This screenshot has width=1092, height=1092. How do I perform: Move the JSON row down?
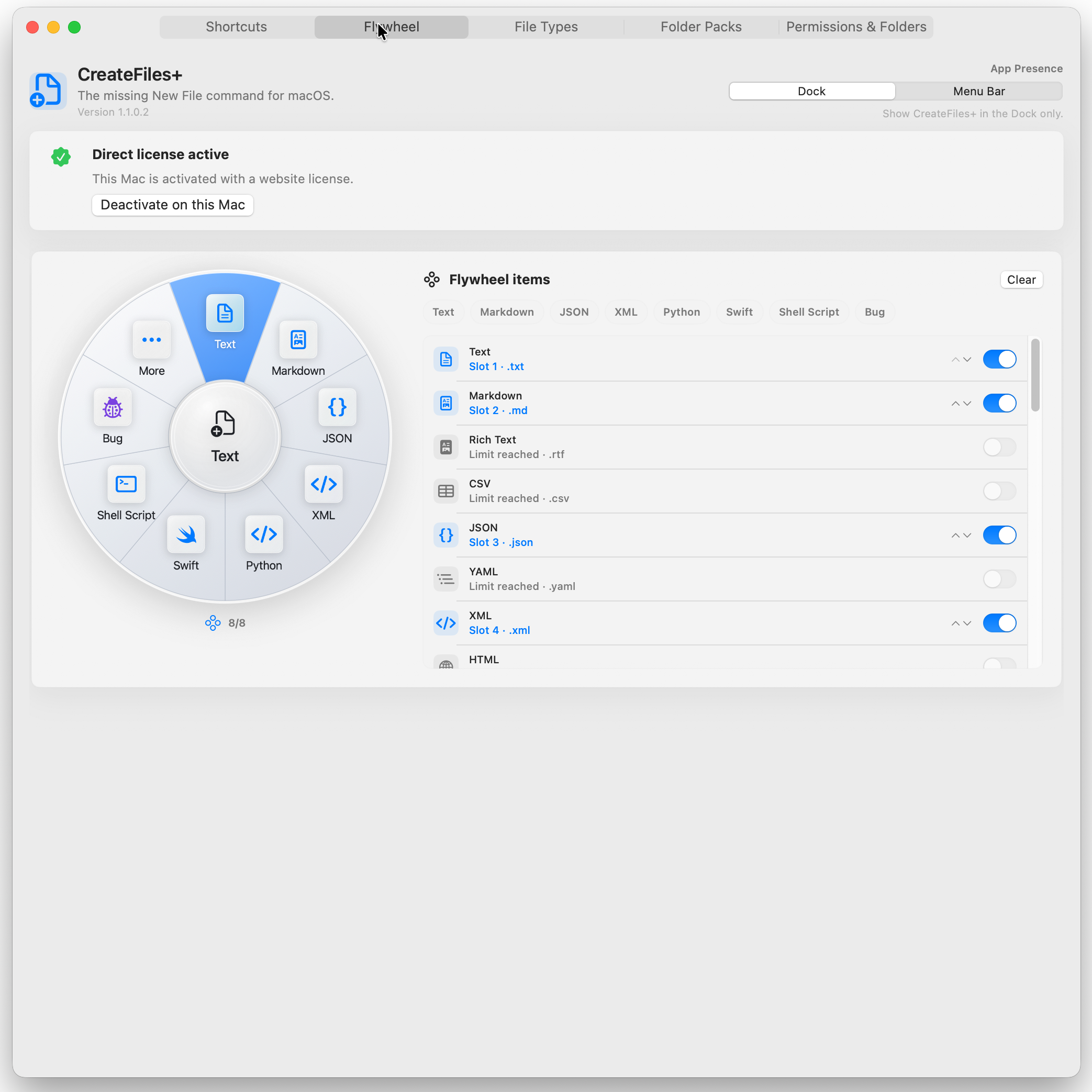(967, 535)
